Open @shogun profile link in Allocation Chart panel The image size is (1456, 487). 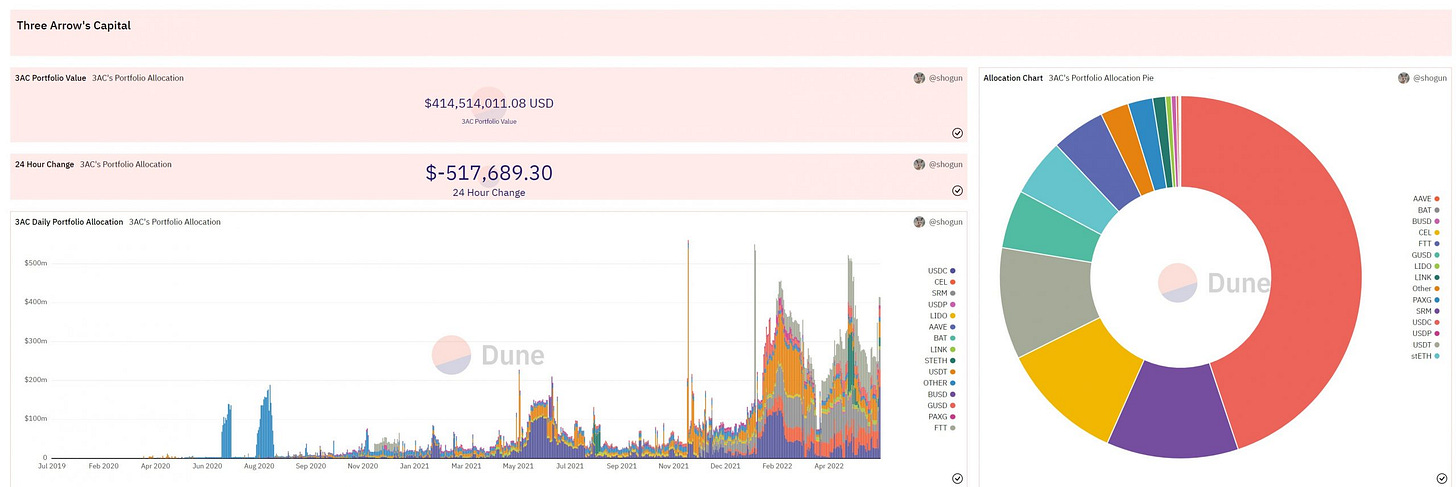click(1430, 78)
